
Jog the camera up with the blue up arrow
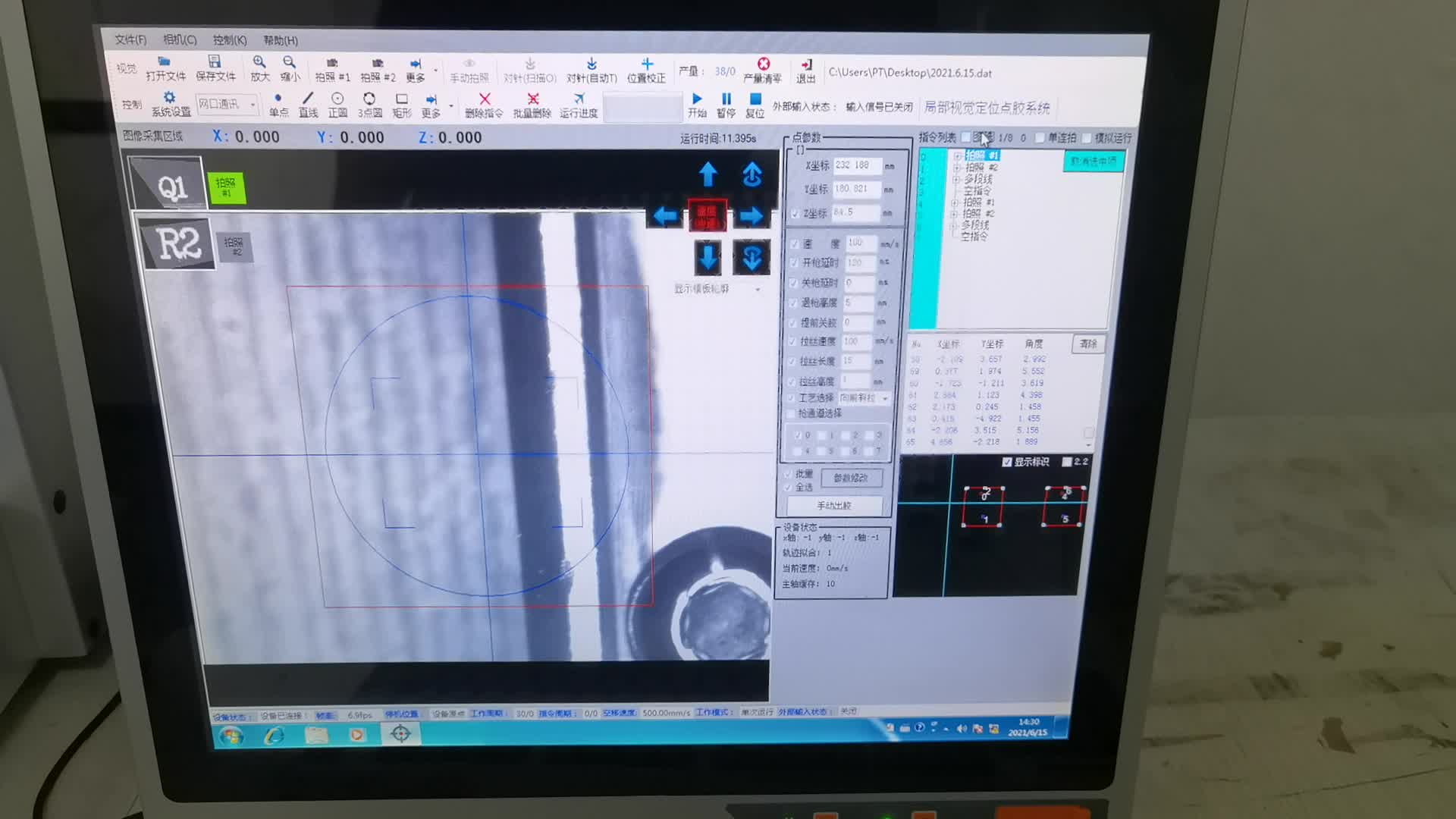pyautogui.click(x=708, y=174)
